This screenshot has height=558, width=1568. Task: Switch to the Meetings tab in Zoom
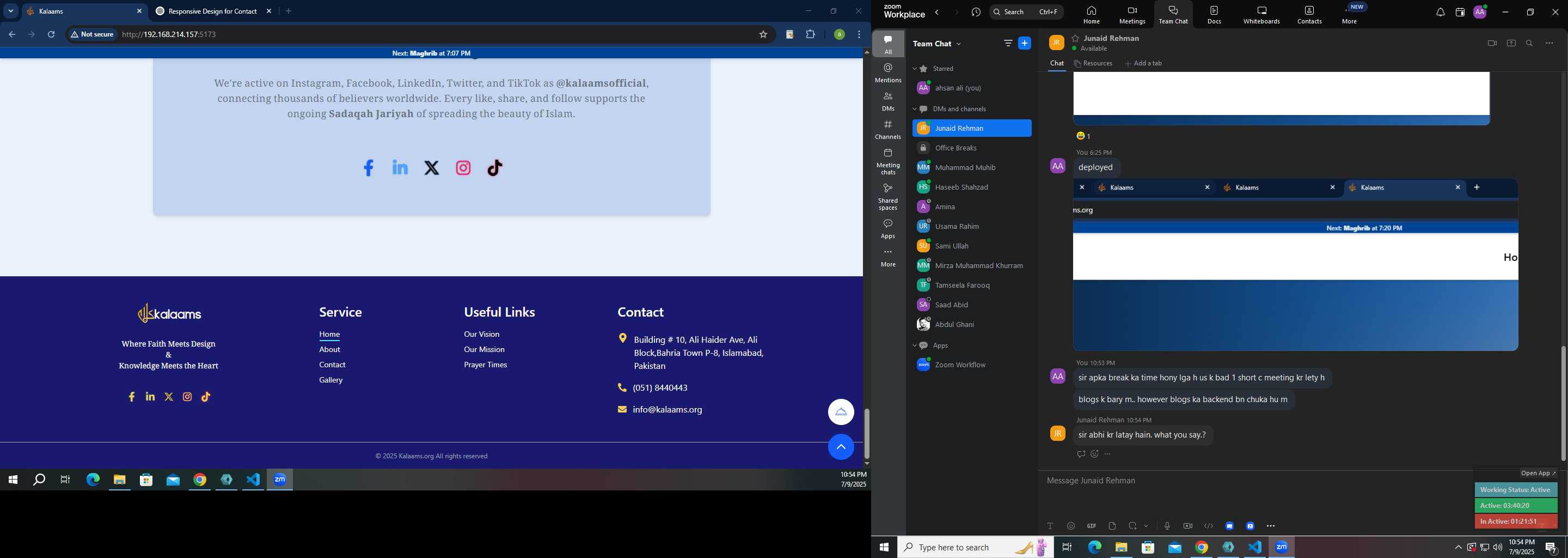(x=1132, y=15)
